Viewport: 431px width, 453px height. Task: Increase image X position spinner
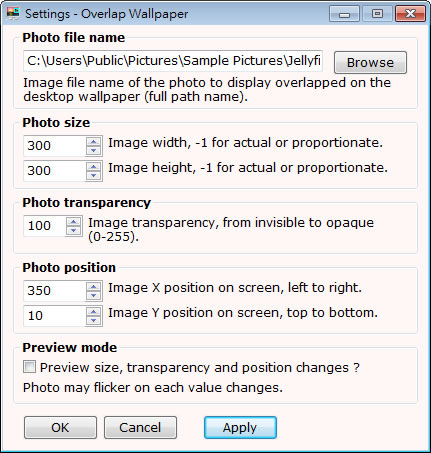tap(93, 286)
